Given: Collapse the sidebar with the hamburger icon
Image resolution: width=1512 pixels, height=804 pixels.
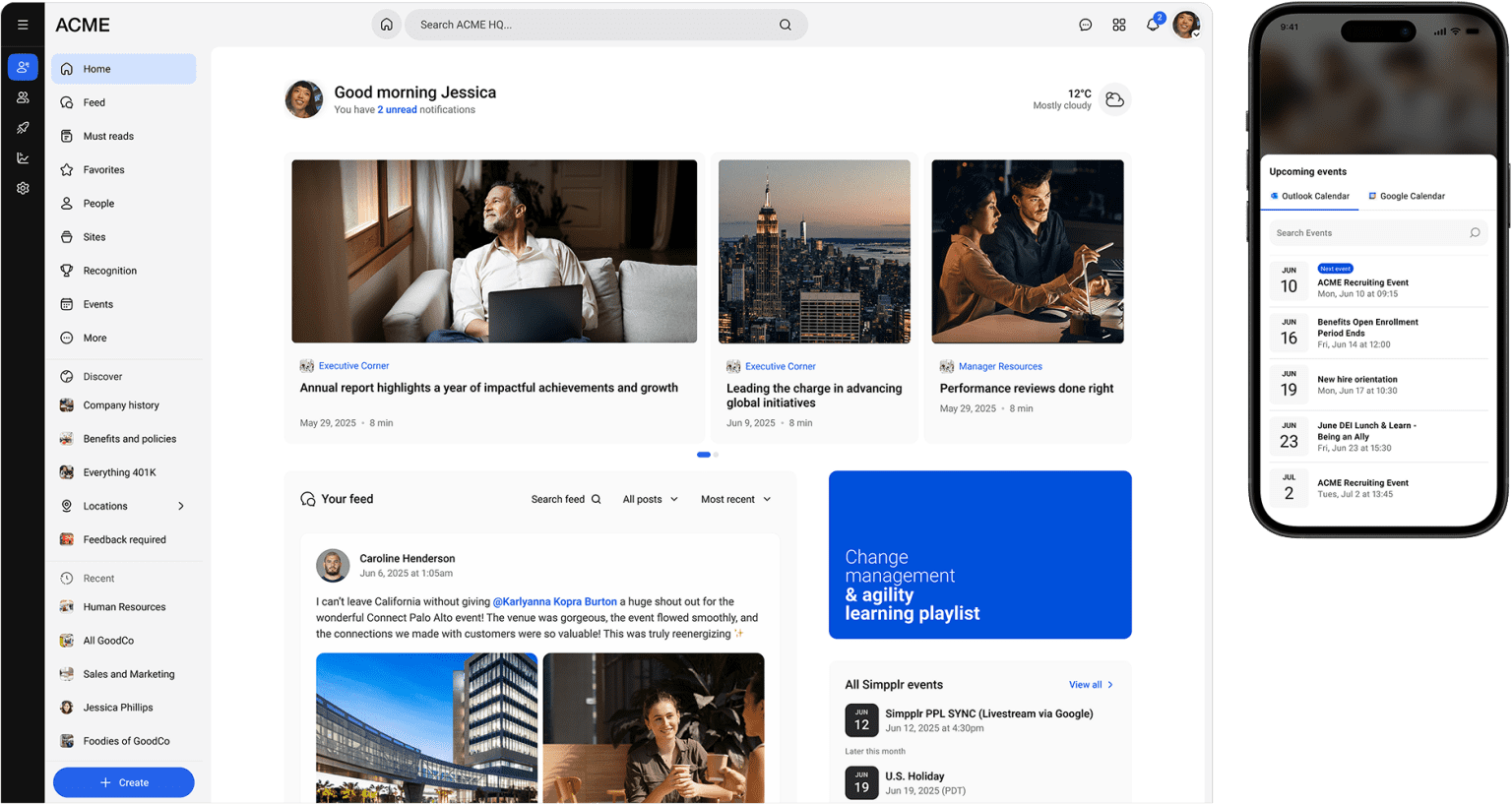Looking at the screenshot, I should point(23,24).
